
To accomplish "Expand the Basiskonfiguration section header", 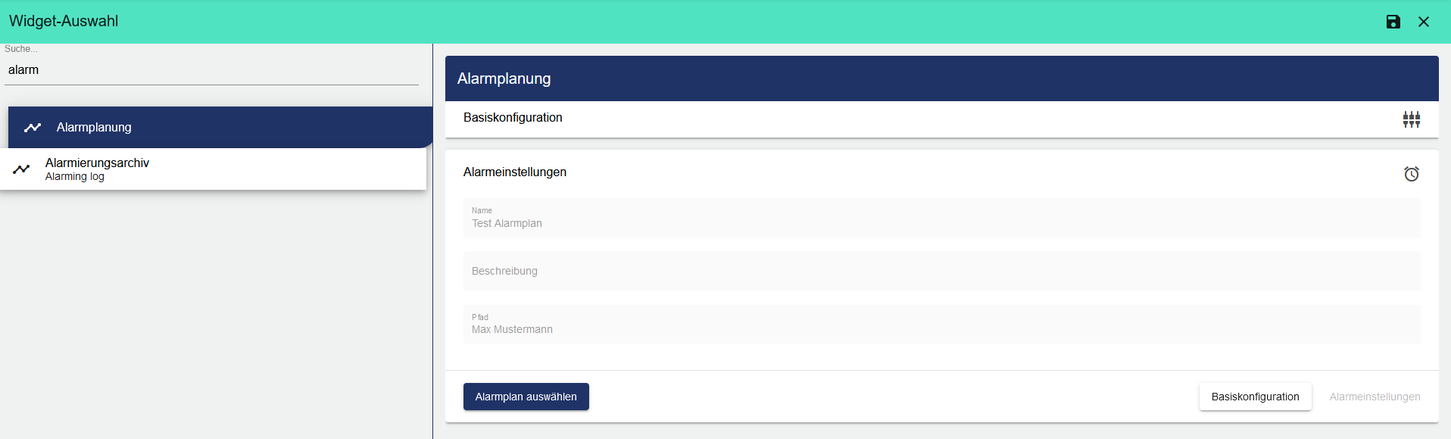I will click(x=513, y=118).
